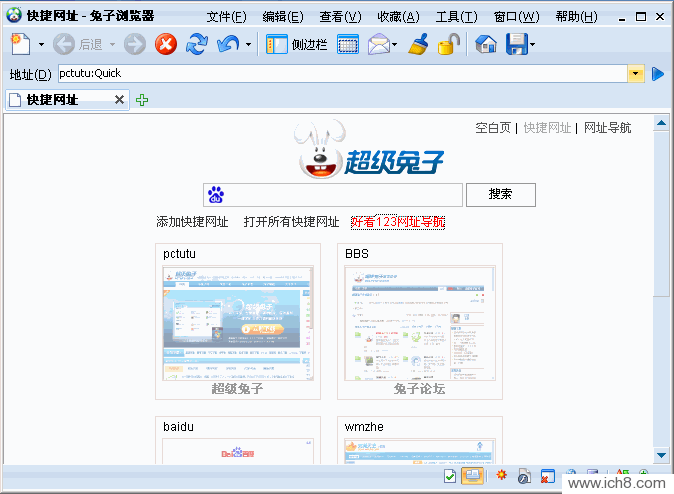Click the 空白页 link

(493, 128)
